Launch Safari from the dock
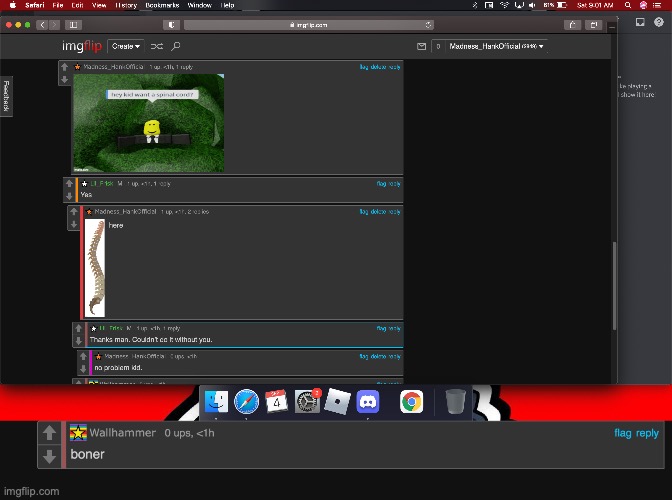The image size is (672, 500). [247, 402]
